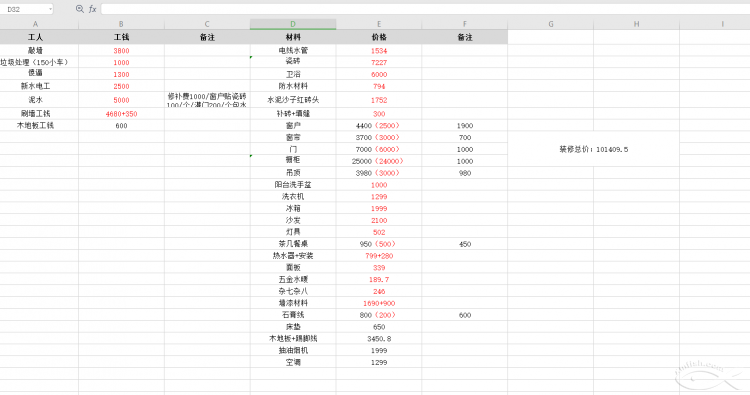750x395 pixels.
Task: Expand the Name Box dropdown arrow
Action: click(x=50, y=9)
